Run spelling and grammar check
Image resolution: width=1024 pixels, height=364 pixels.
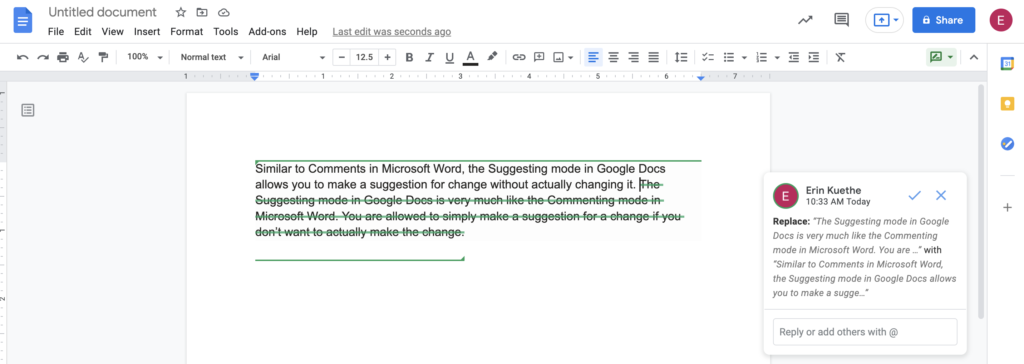point(83,58)
